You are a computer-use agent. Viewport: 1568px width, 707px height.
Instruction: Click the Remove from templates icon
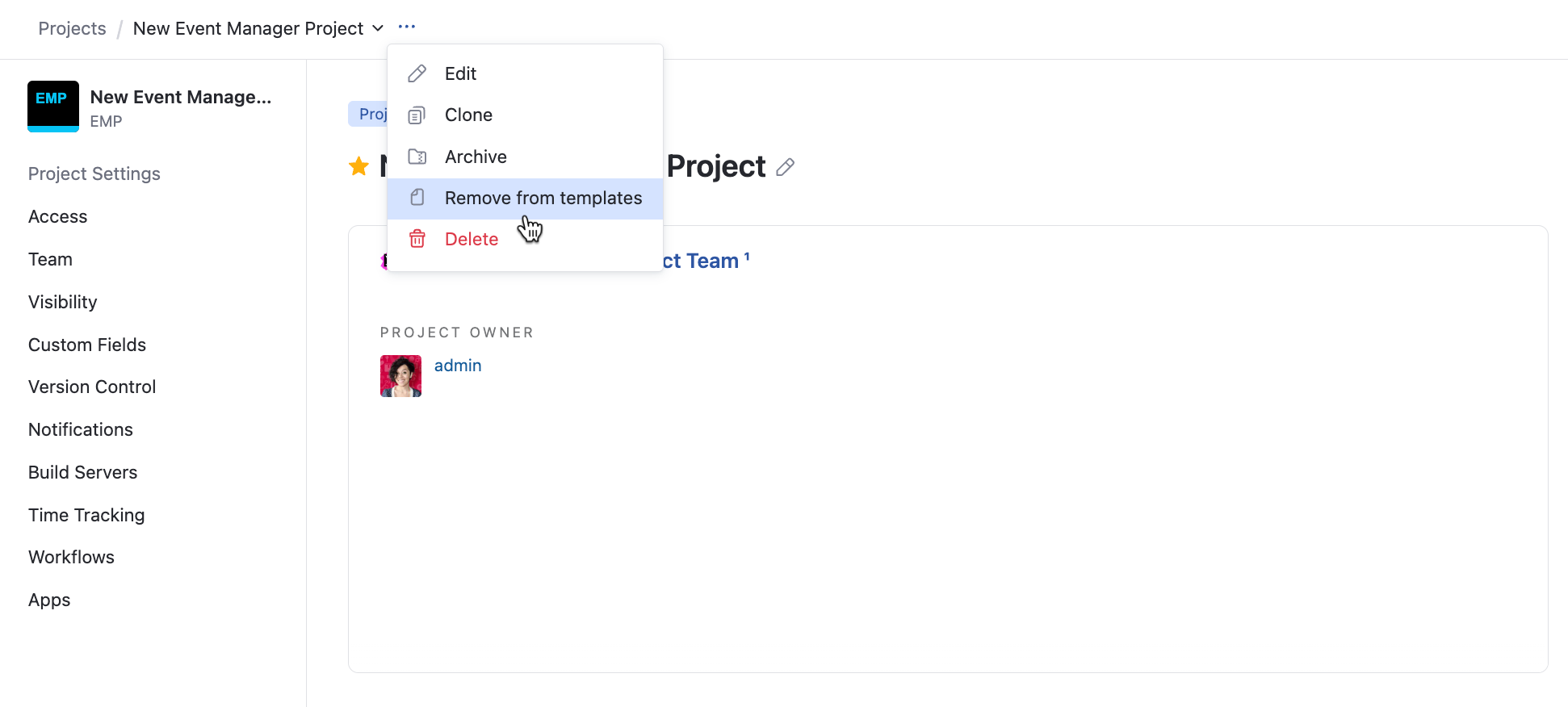click(417, 198)
